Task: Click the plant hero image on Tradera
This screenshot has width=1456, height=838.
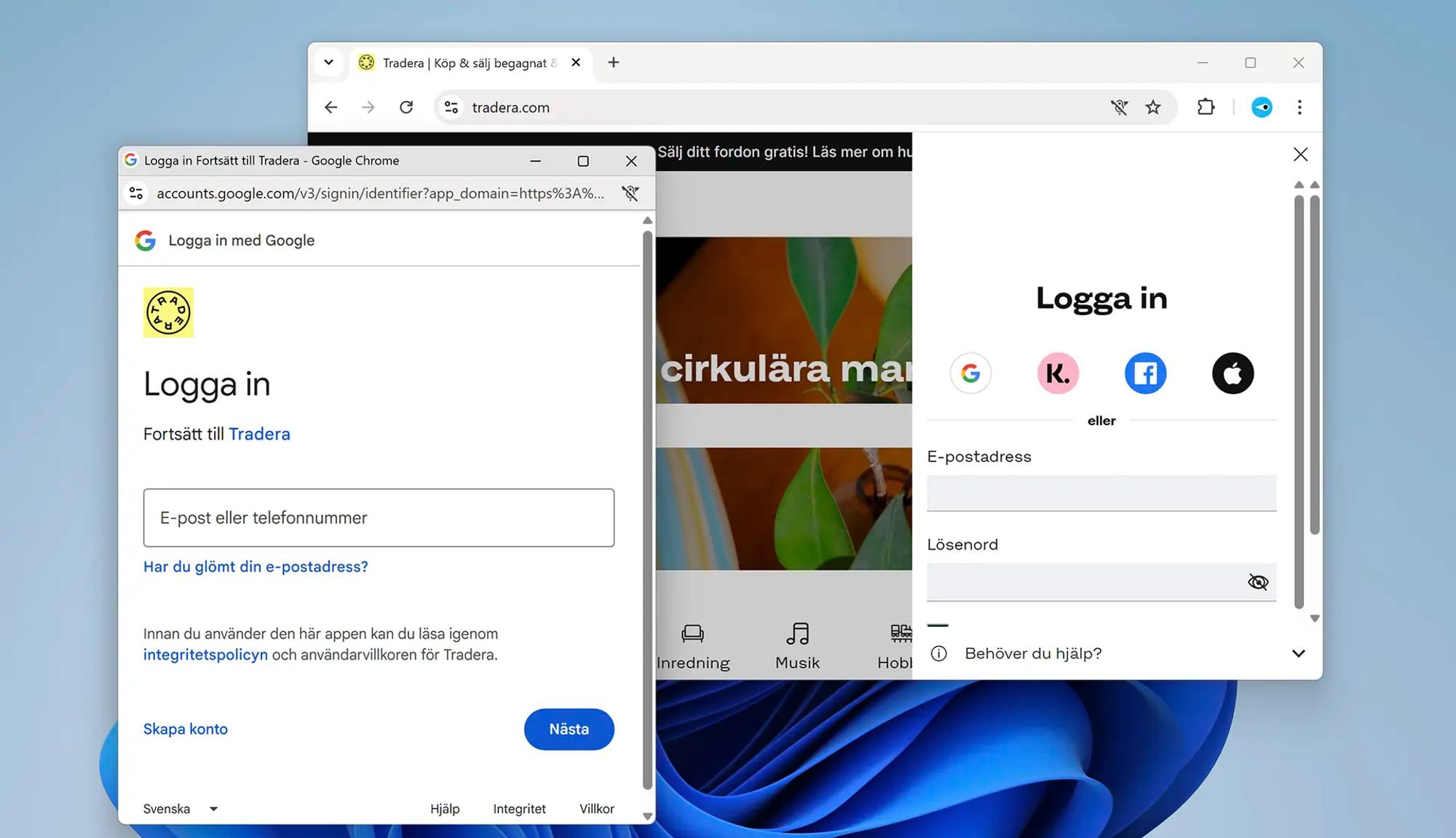Action: pyautogui.click(x=784, y=320)
